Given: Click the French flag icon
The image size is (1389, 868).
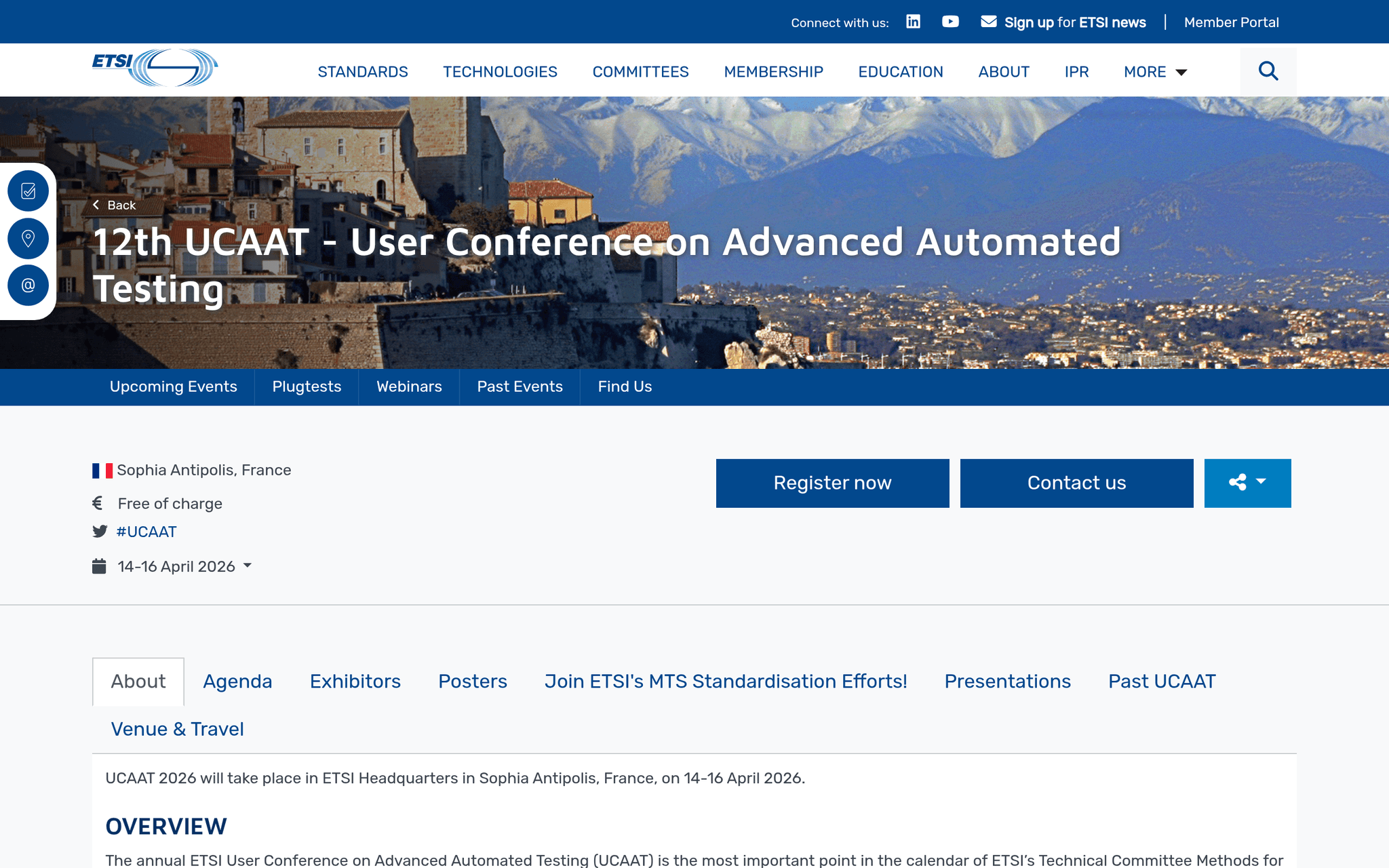Looking at the screenshot, I should [x=102, y=471].
